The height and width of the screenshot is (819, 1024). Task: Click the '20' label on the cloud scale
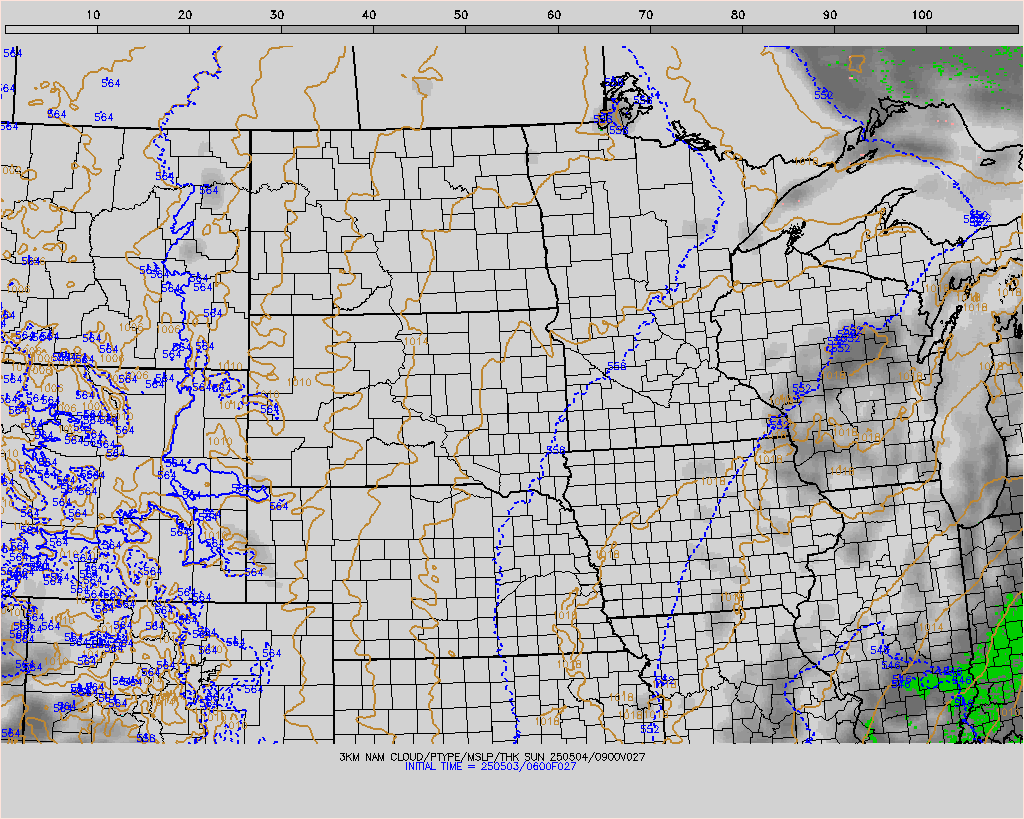tap(185, 15)
